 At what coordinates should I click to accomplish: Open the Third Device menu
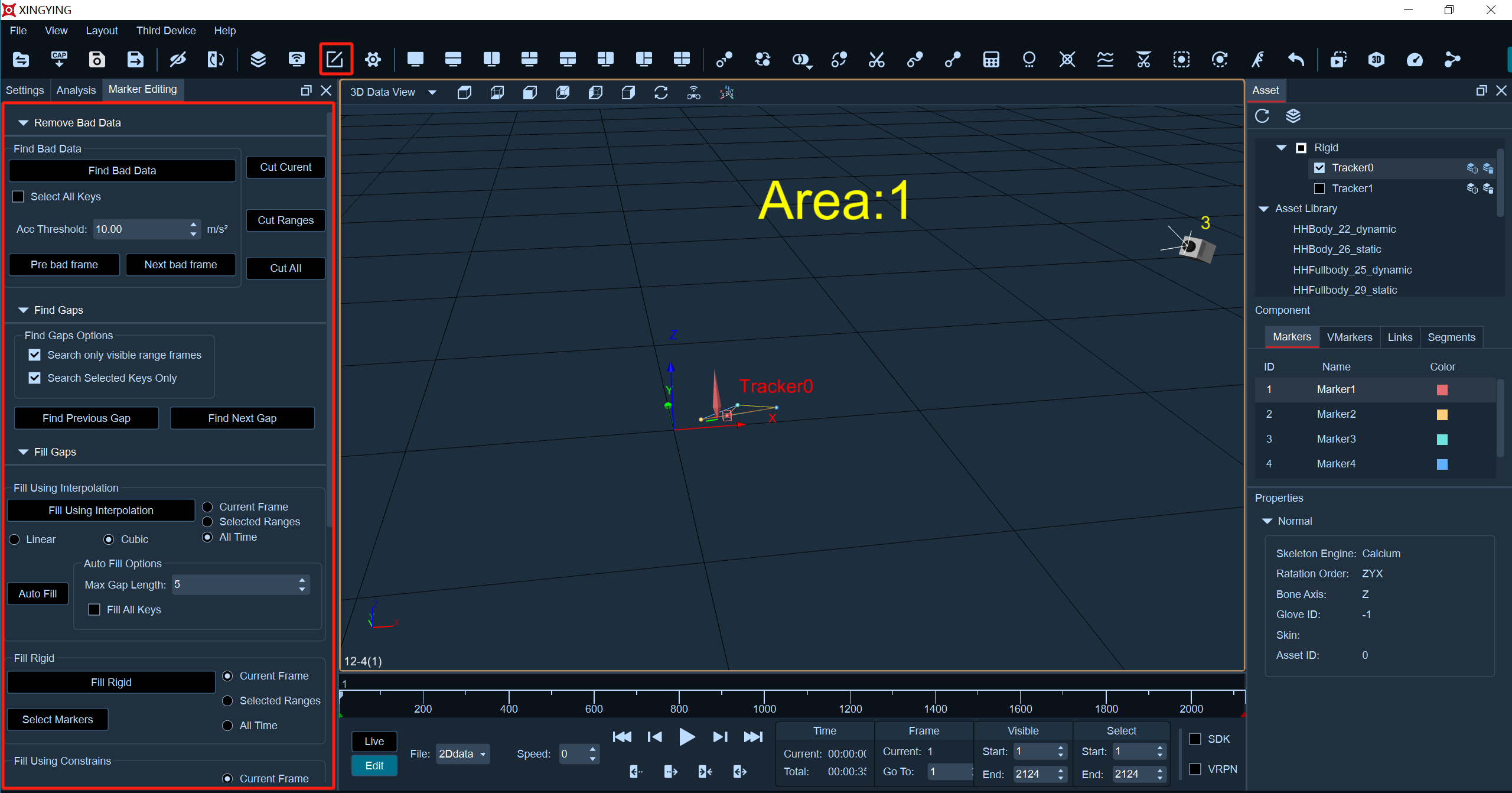pyautogui.click(x=166, y=31)
